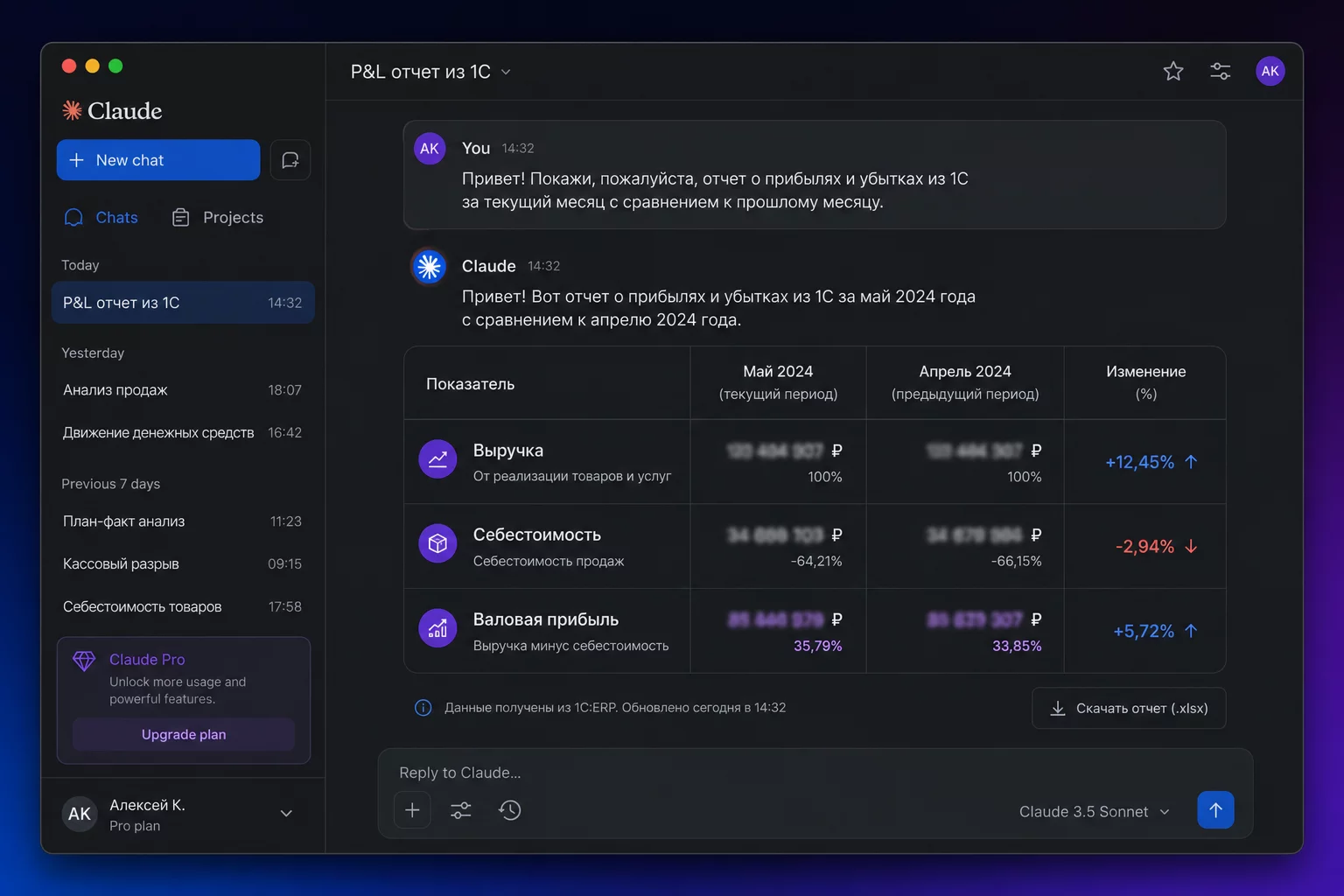Click the Себестоимость box icon
Screen dimensions: 1344x896
[437, 543]
